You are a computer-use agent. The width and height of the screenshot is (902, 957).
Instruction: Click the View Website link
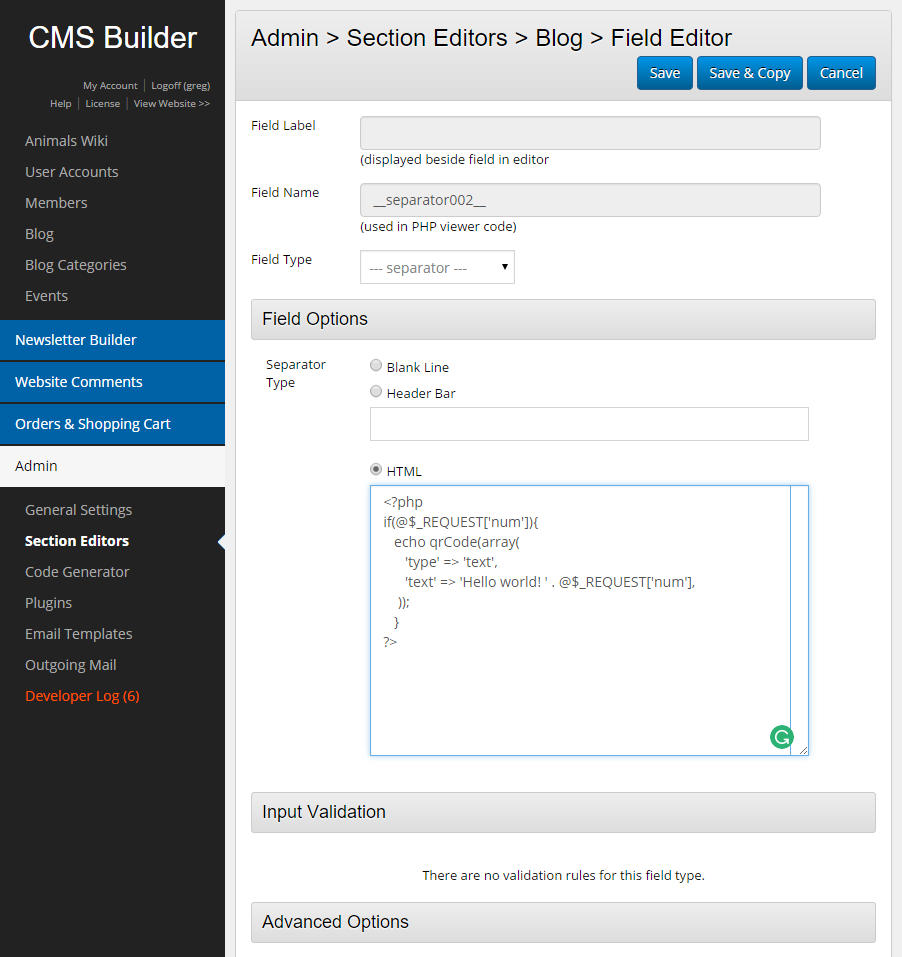click(171, 104)
